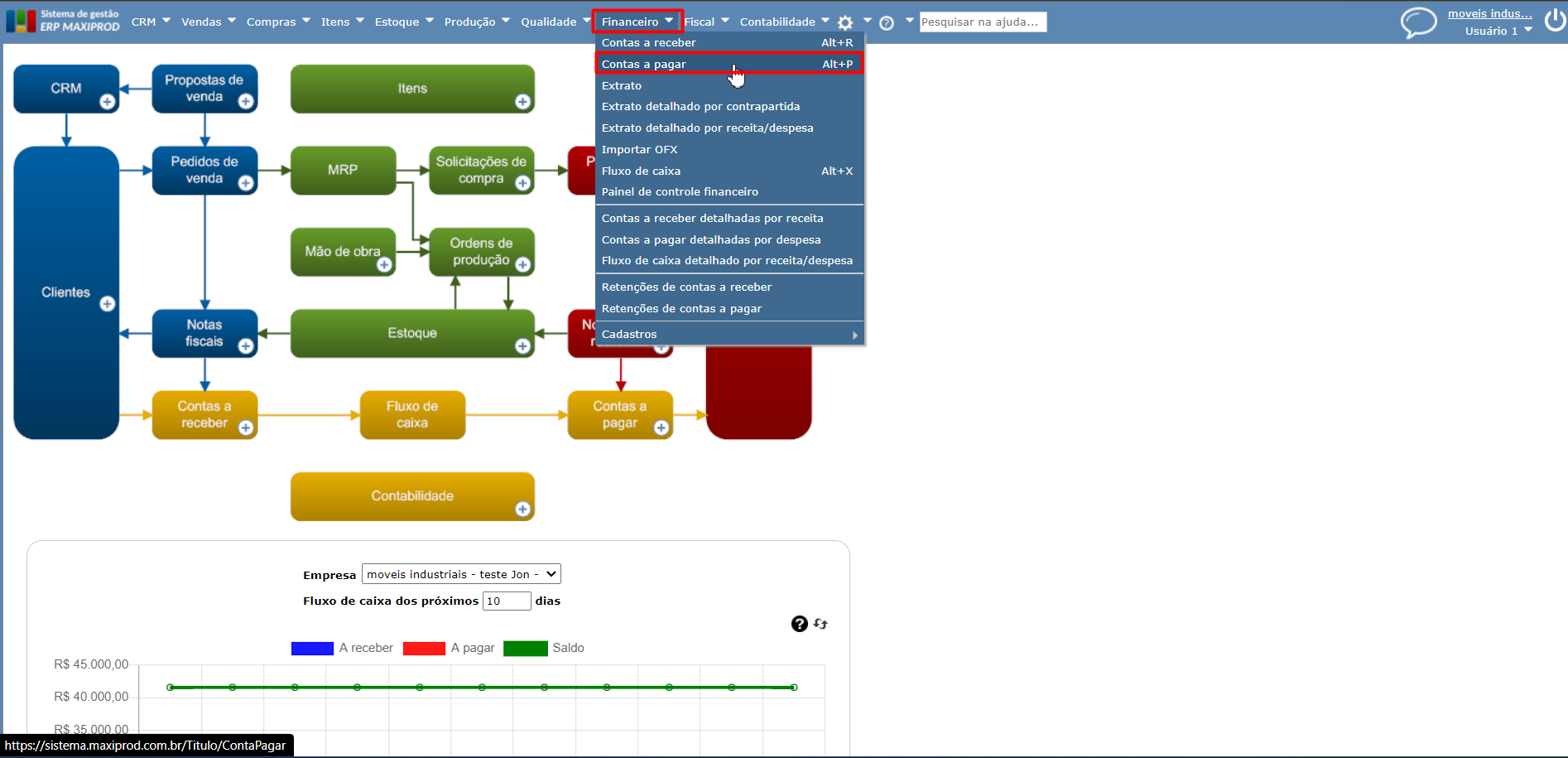1568x758 pixels.
Task: Click the Estoque diagram block
Action: tap(412, 334)
